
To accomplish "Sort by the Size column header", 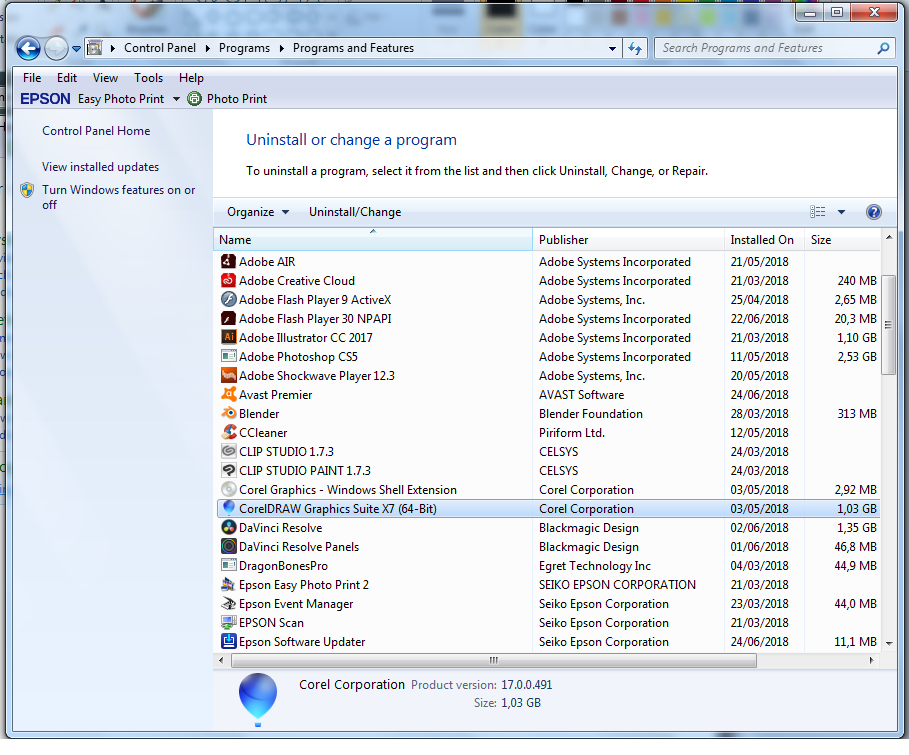I will pyautogui.click(x=842, y=239).
